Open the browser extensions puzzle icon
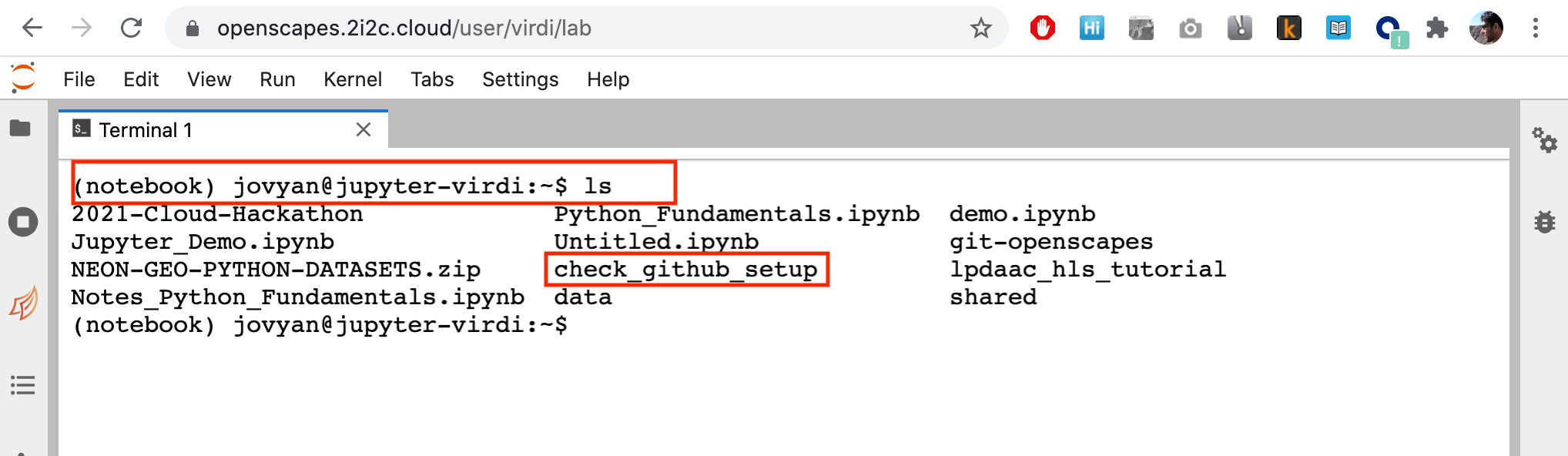The width and height of the screenshot is (1568, 456). click(1437, 28)
